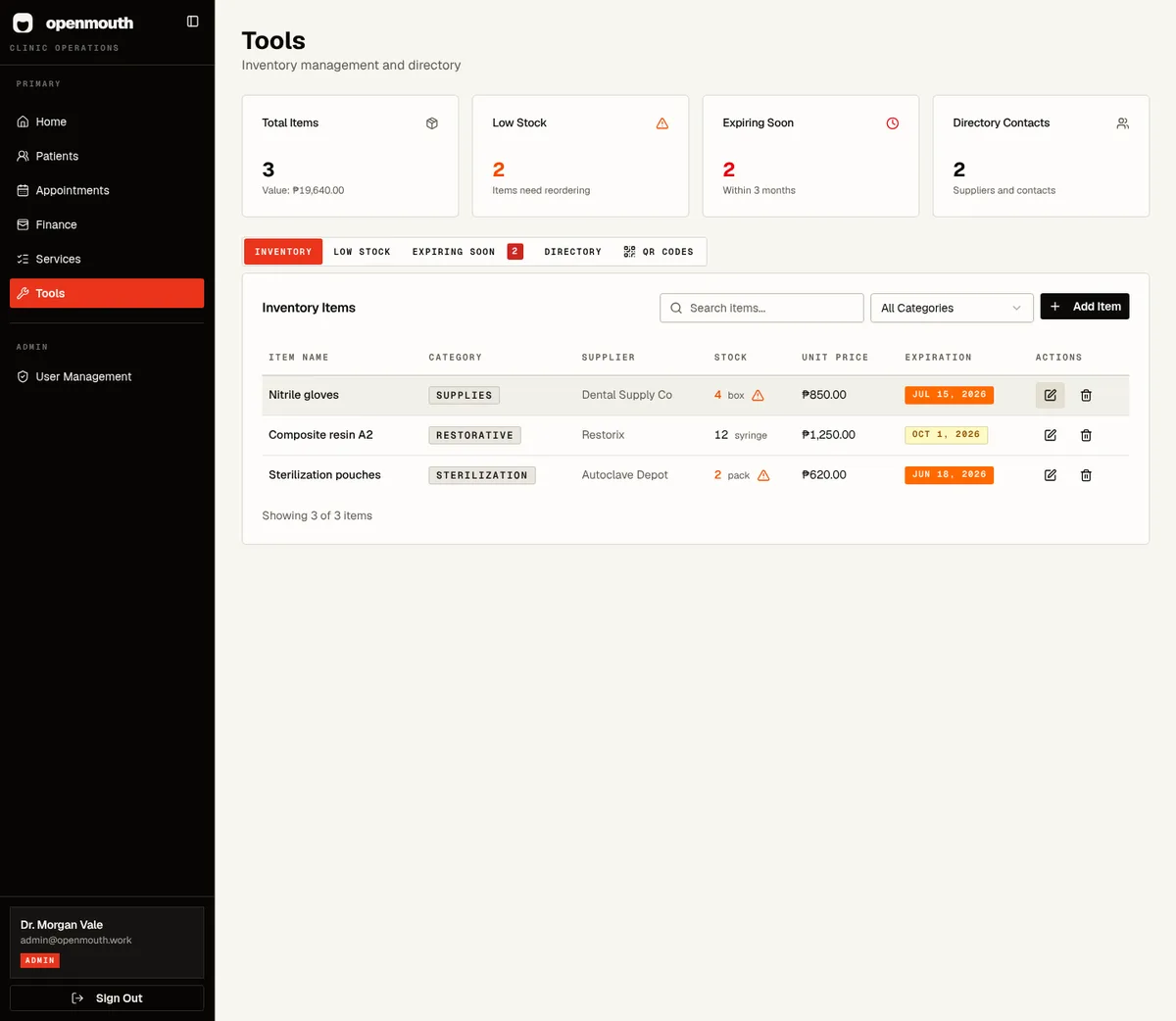This screenshot has height=1021, width=1176.
Task: Click the Nitrile gloves item name
Action: (x=304, y=395)
